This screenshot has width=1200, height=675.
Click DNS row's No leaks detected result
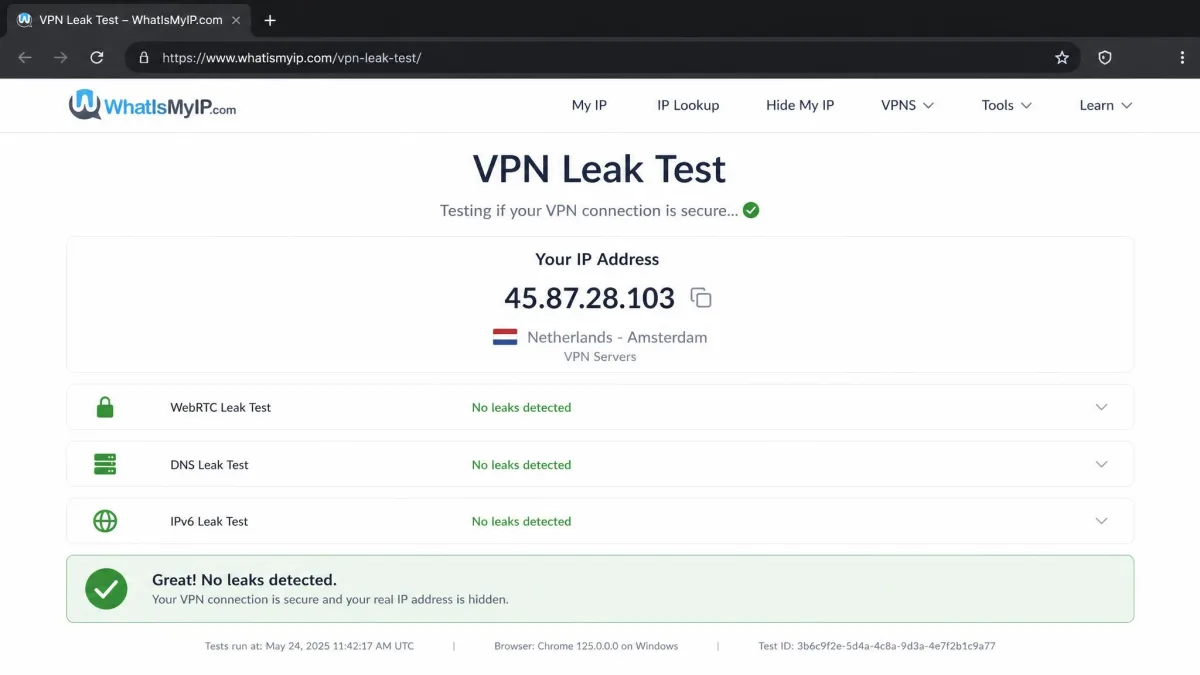coord(521,465)
